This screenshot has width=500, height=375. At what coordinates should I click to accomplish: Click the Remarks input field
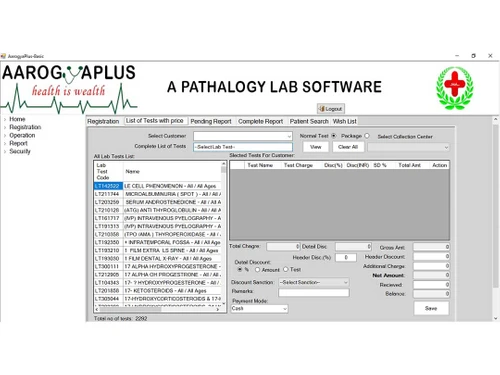tap(314, 292)
